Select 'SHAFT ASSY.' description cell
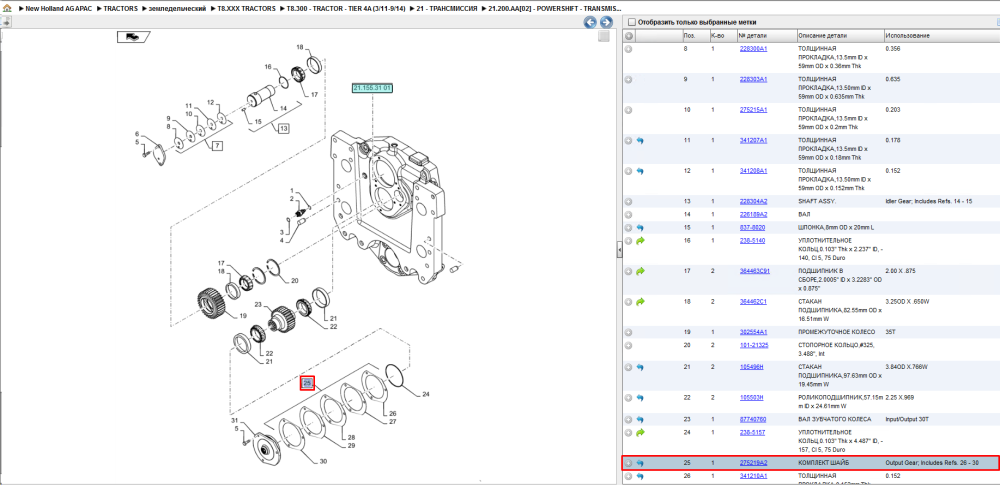This screenshot has height=485, width=1000. coord(816,201)
